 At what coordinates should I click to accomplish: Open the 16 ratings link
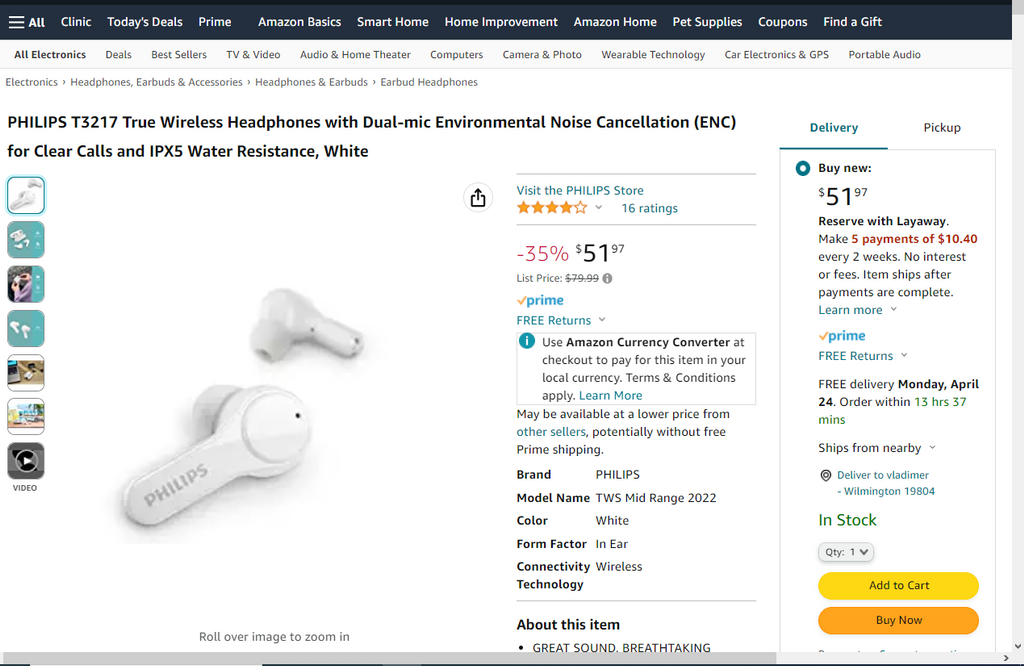tap(649, 208)
